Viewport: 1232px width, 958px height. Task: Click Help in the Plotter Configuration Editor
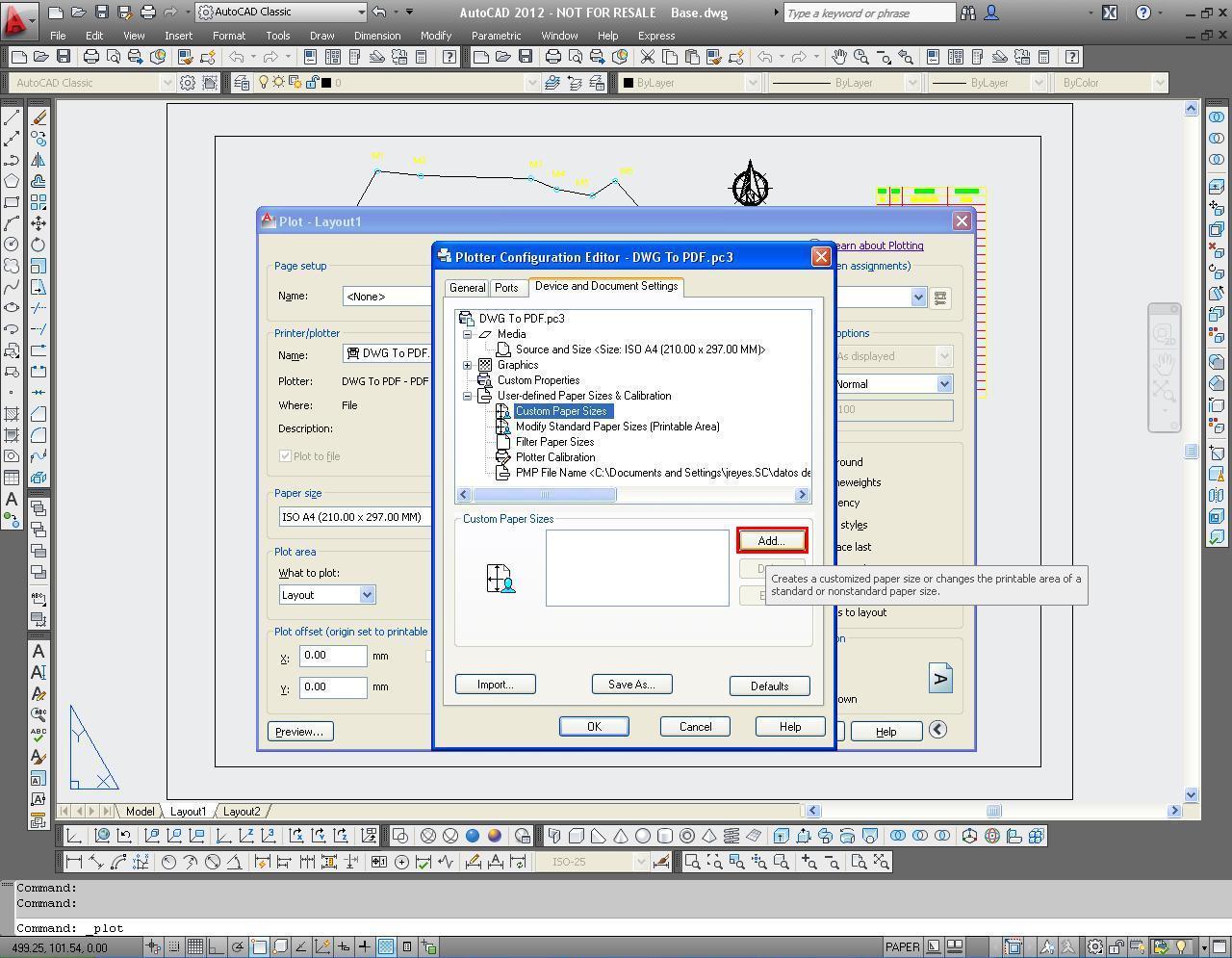pyautogui.click(x=790, y=727)
